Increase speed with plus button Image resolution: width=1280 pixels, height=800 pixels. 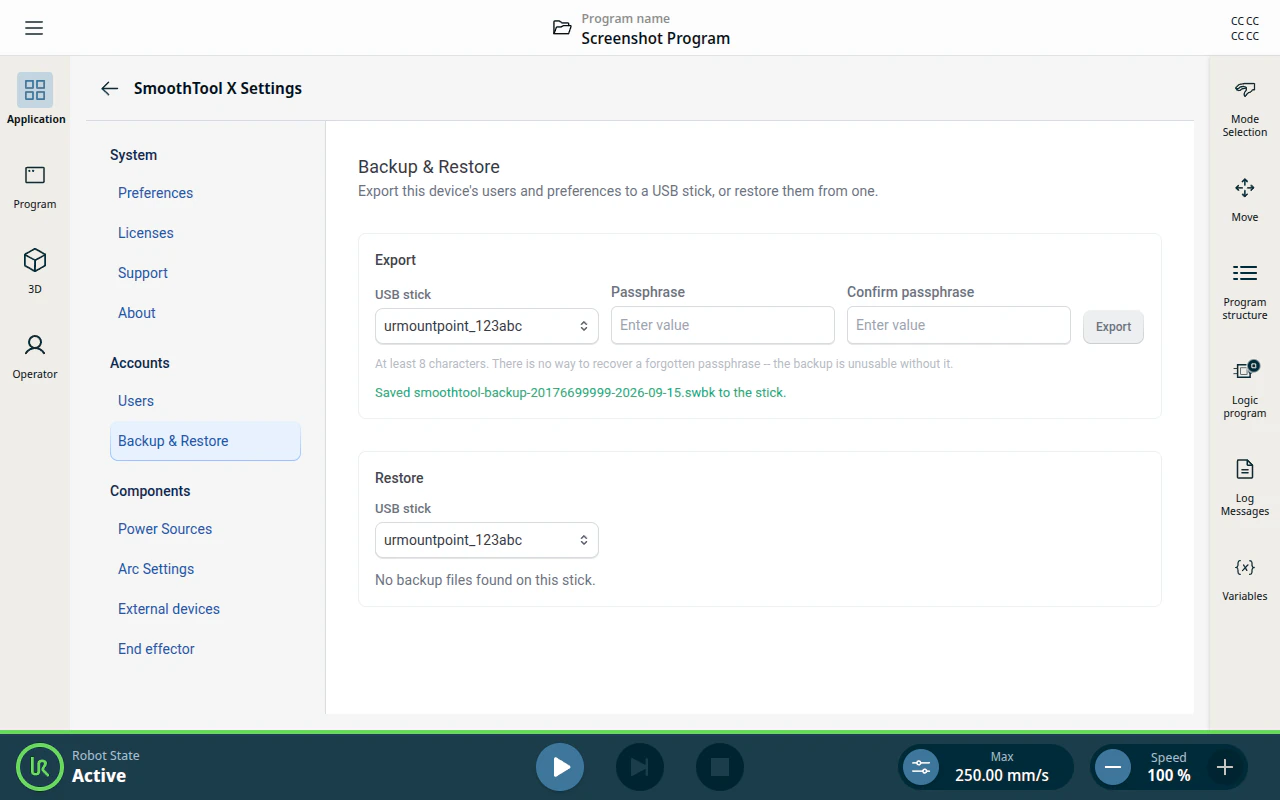tap(1225, 767)
